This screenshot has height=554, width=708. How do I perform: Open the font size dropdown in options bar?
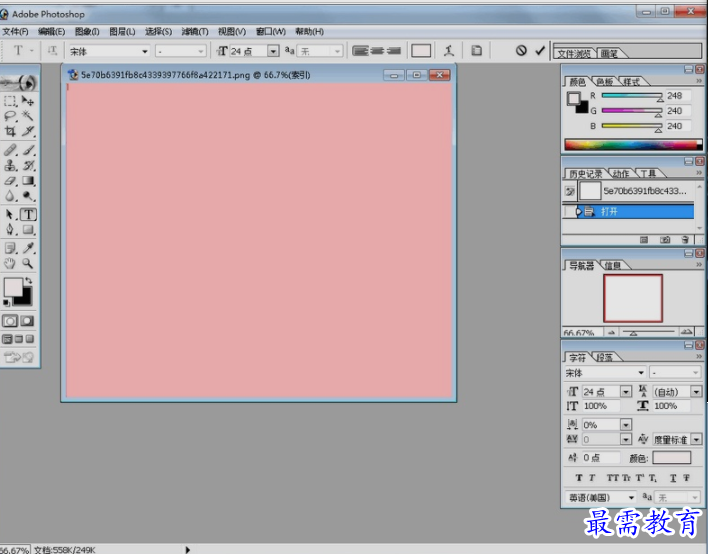pos(273,51)
